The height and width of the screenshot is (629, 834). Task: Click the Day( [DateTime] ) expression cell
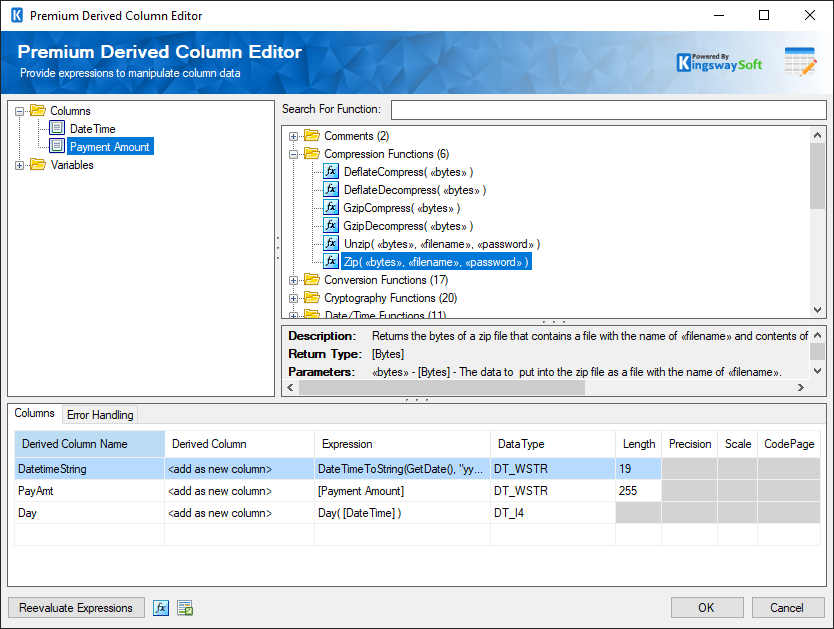point(402,513)
